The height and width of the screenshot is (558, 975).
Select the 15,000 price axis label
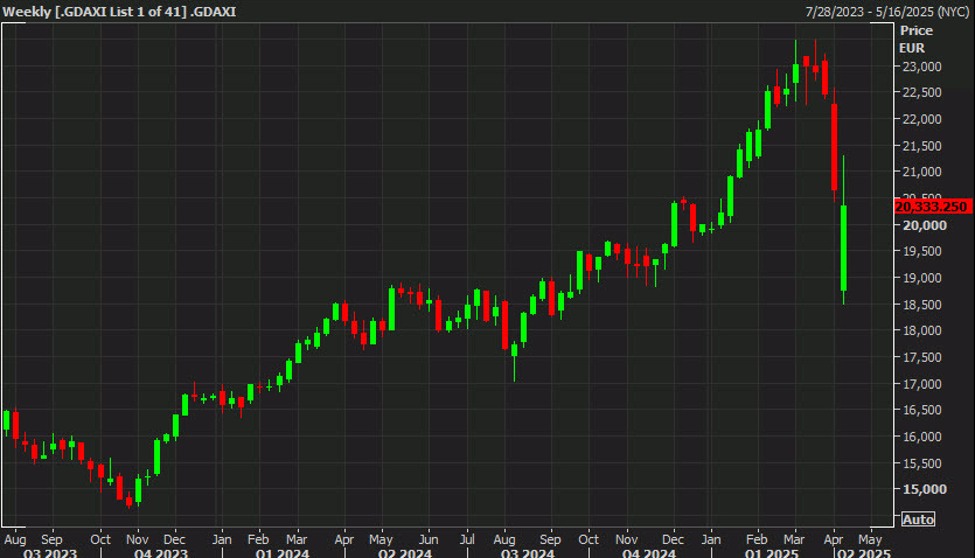tap(923, 490)
